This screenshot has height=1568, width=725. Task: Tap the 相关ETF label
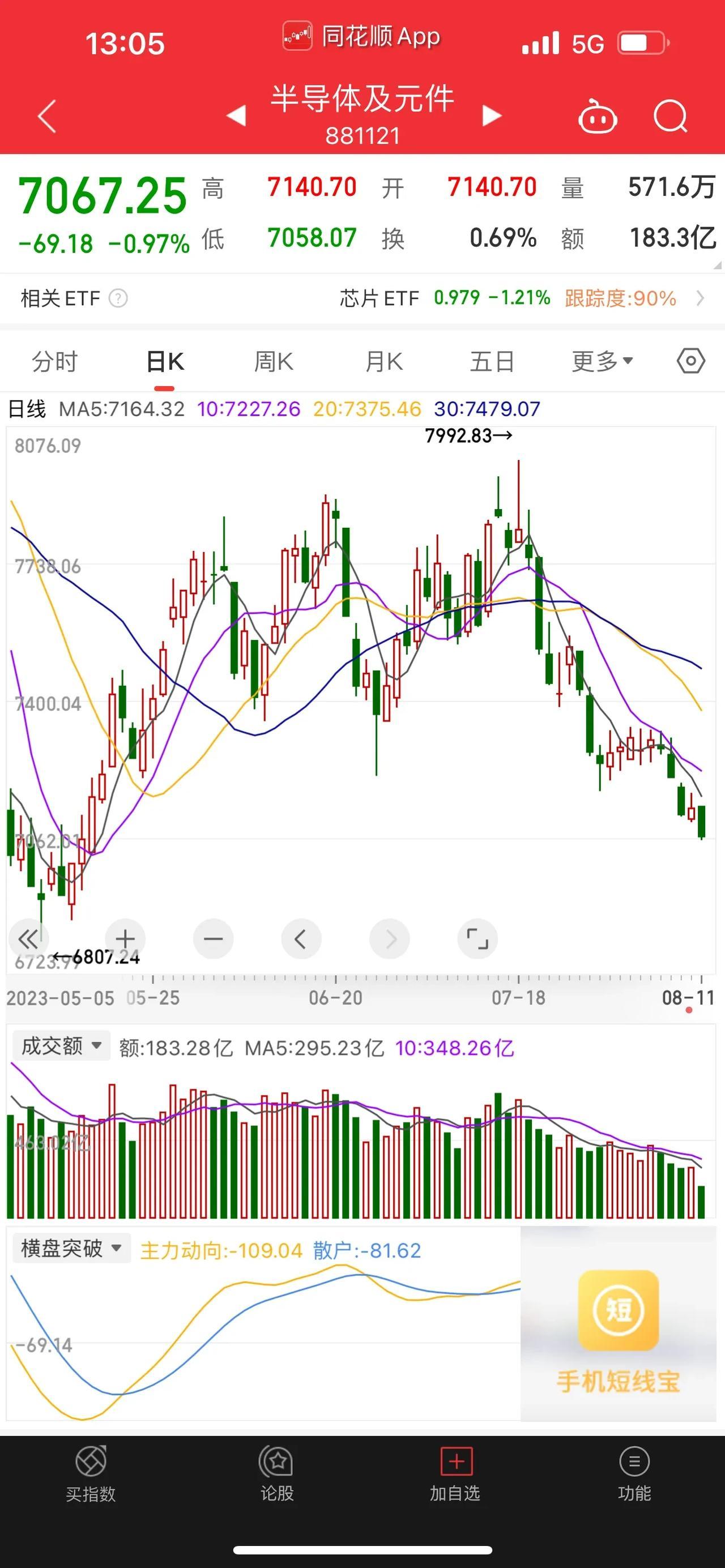[x=60, y=298]
